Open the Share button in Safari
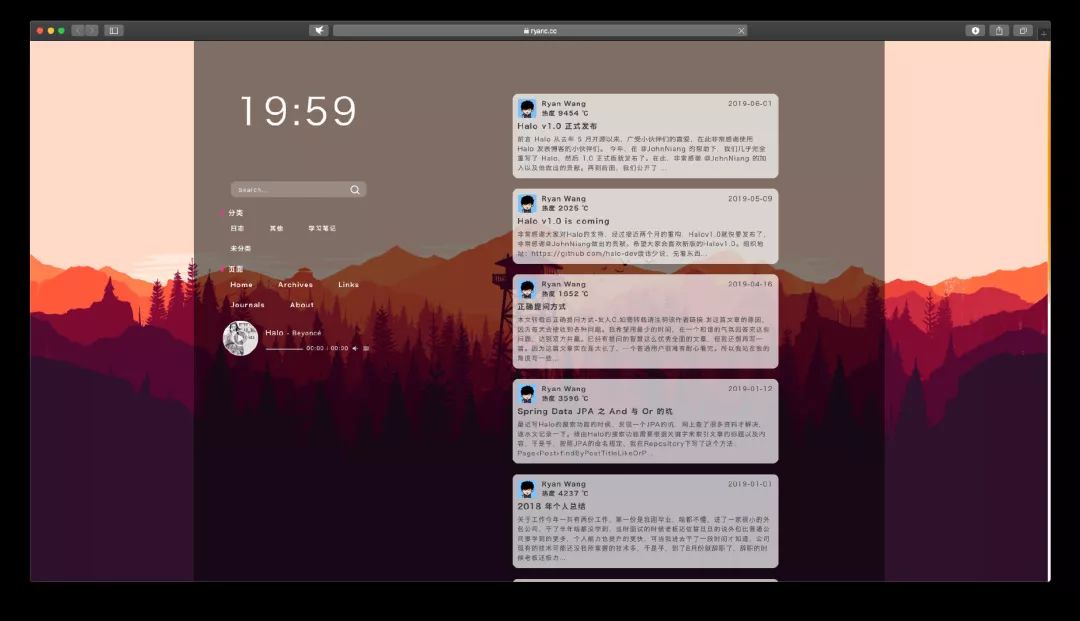Screen dimensions: 1080x621 (999, 30)
